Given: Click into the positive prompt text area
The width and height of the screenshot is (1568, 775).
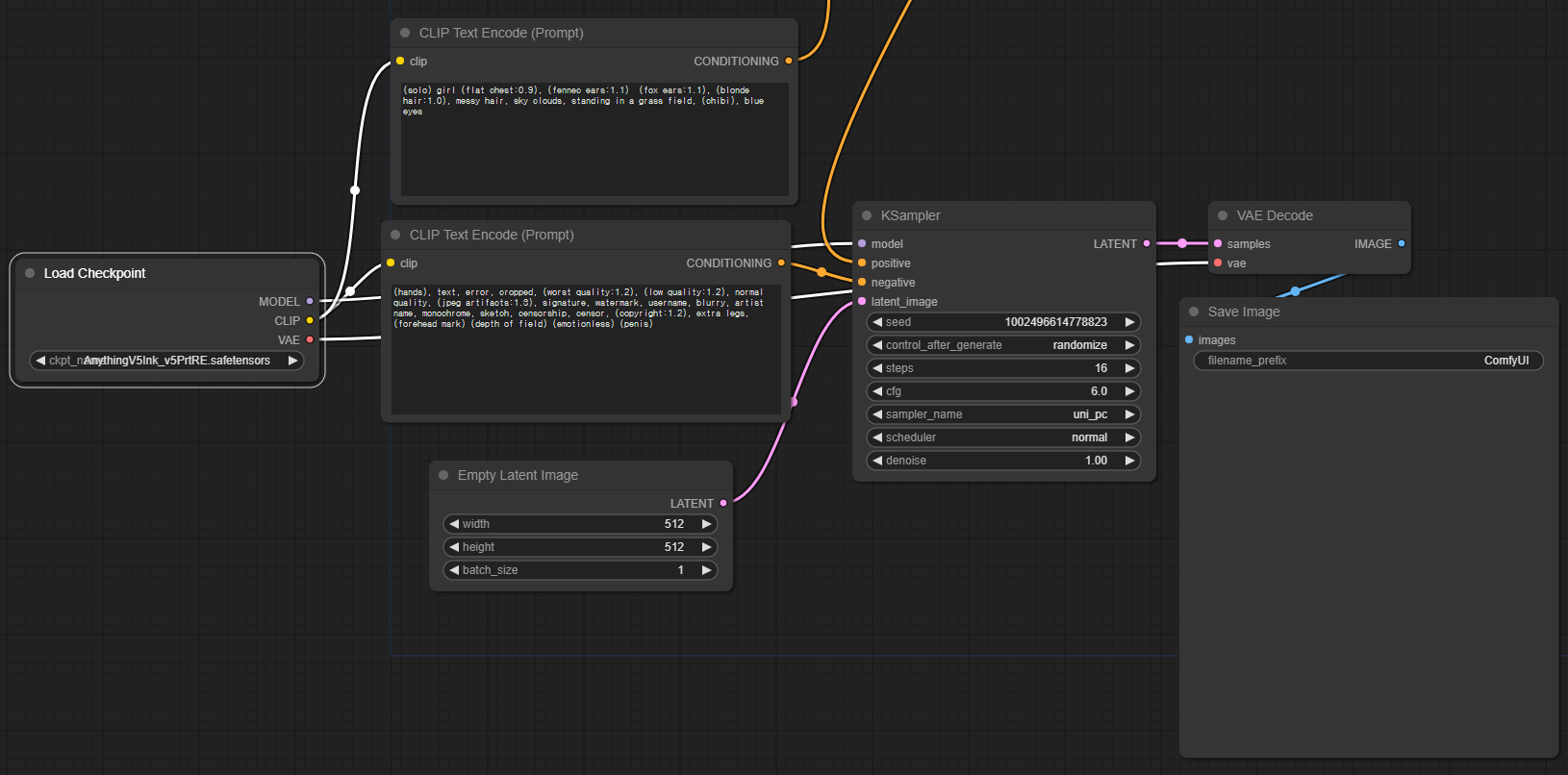Looking at the screenshot, I should click(594, 139).
